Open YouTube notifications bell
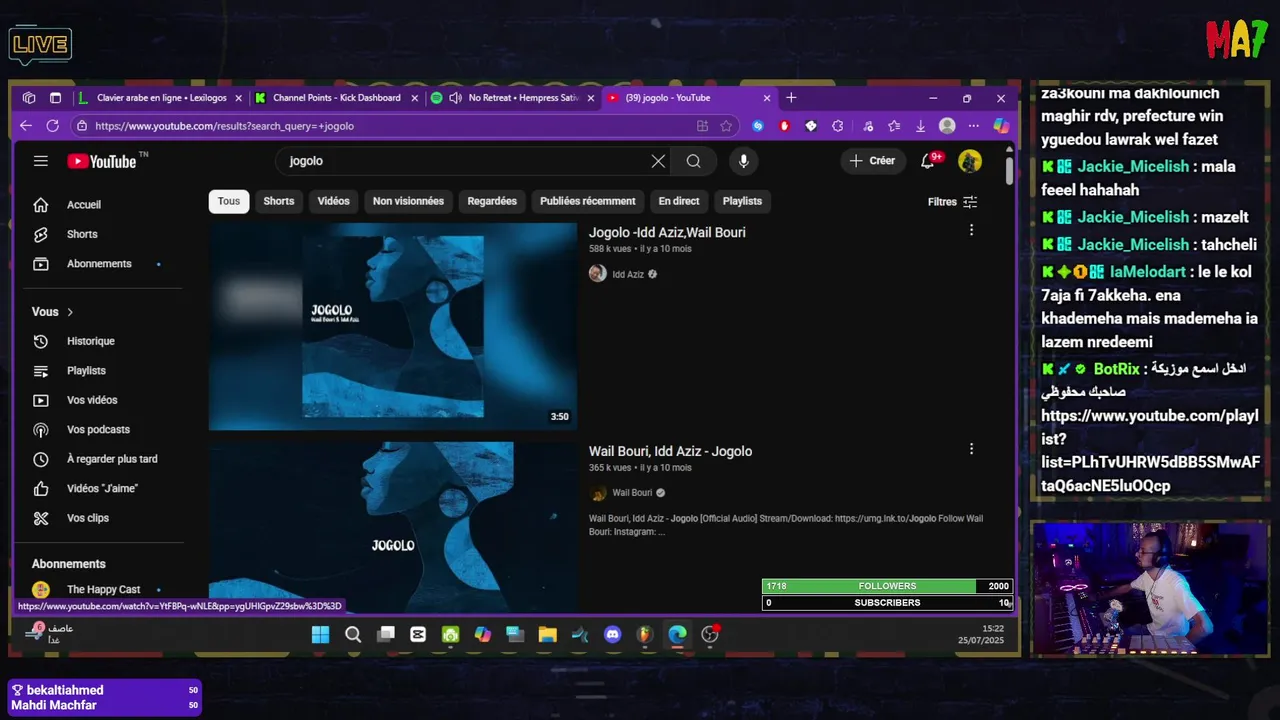The height and width of the screenshot is (720, 1280). tap(929, 161)
